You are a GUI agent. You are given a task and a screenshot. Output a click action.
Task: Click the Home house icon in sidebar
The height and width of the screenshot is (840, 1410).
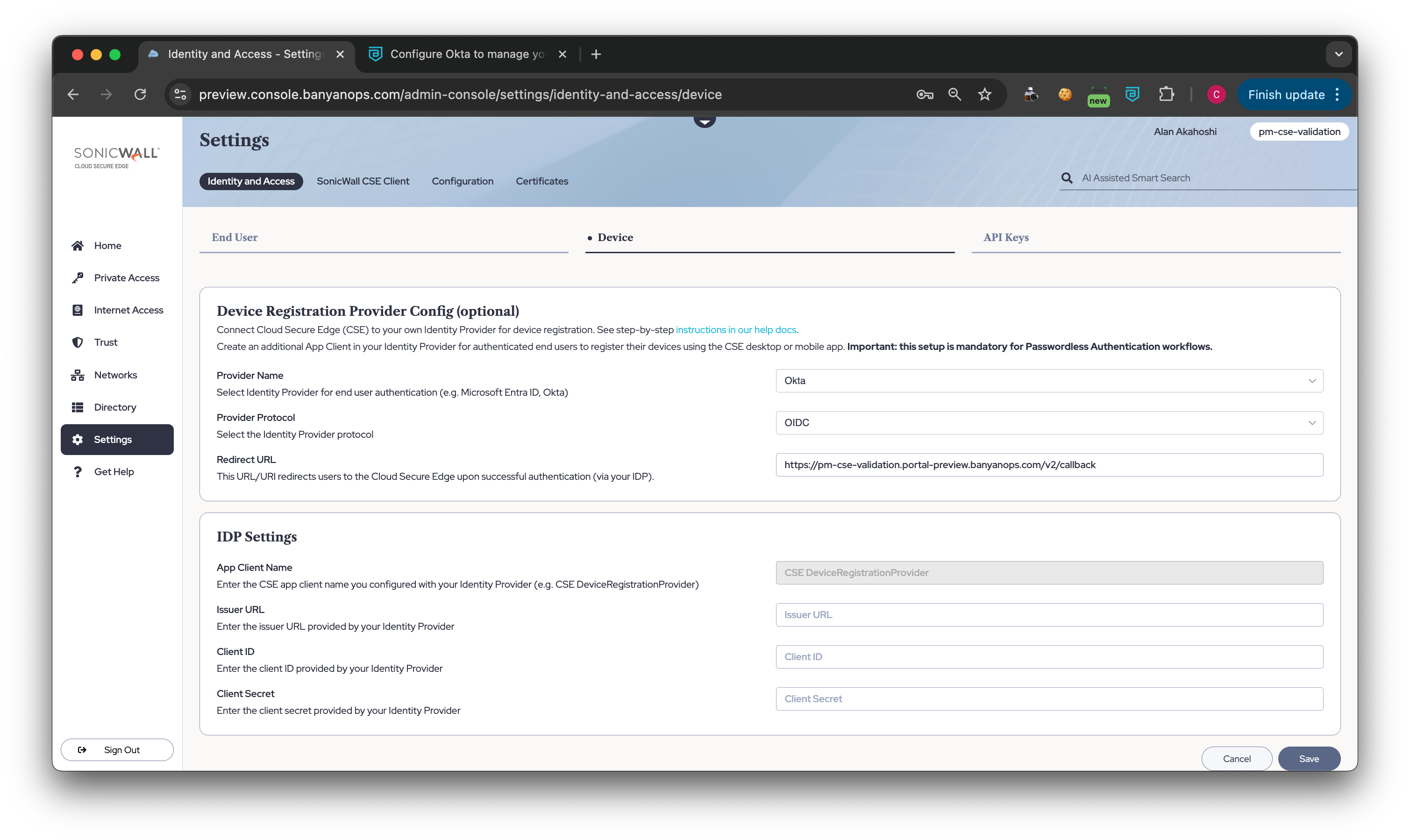point(78,246)
